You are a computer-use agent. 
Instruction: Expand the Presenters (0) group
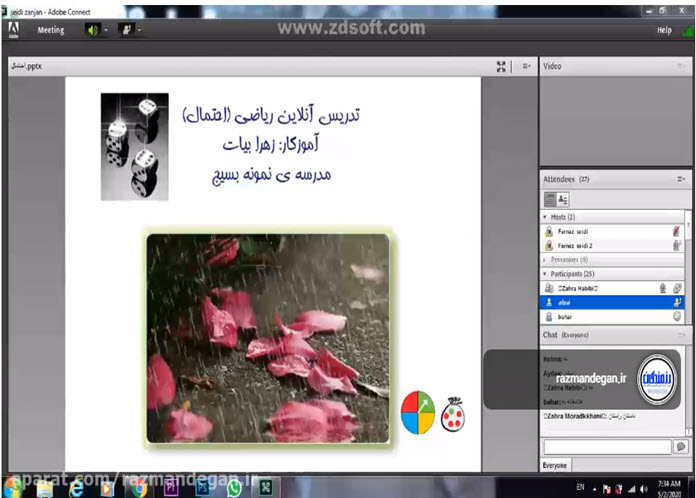click(x=545, y=260)
